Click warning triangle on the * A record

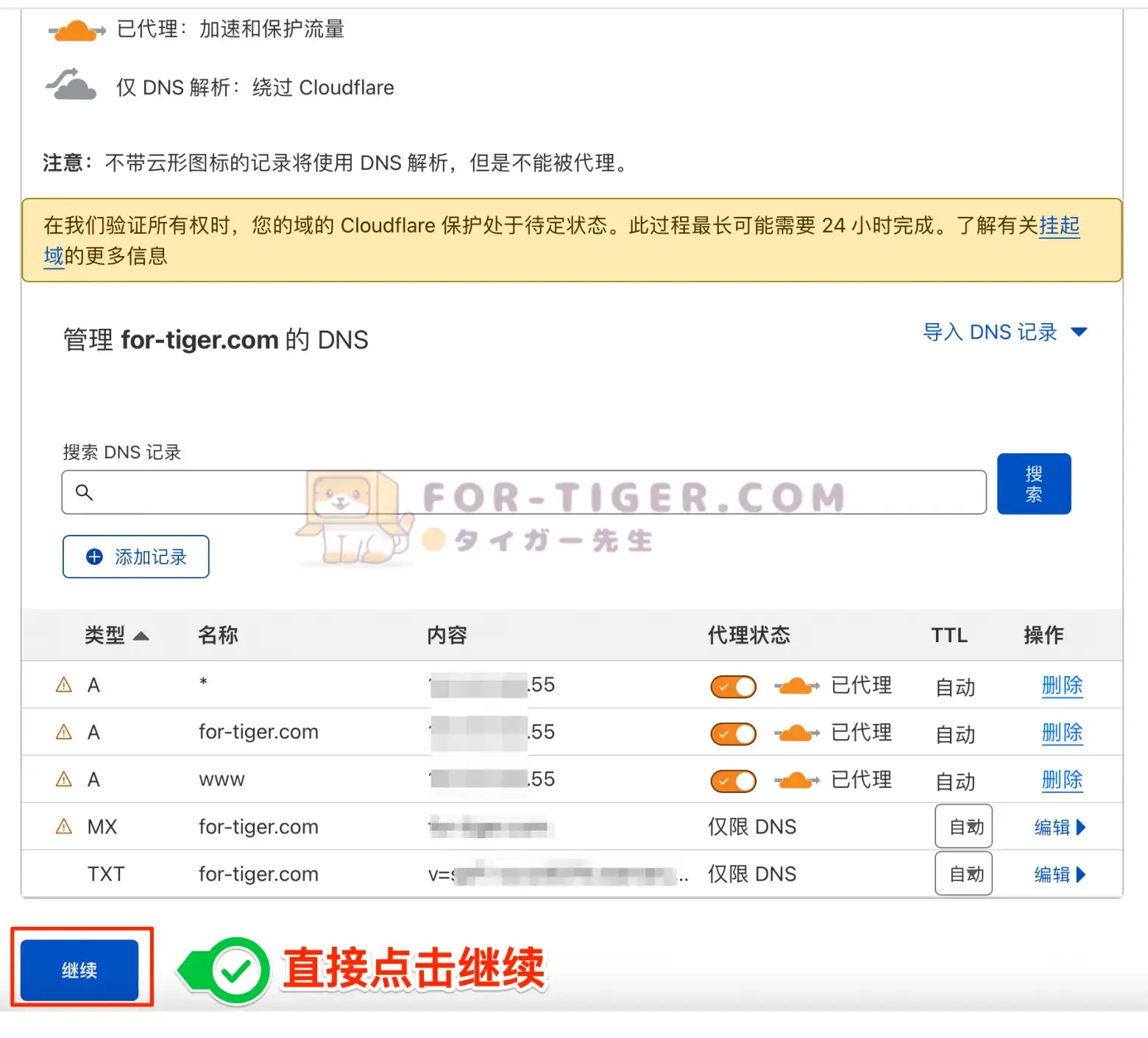click(64, 685)
